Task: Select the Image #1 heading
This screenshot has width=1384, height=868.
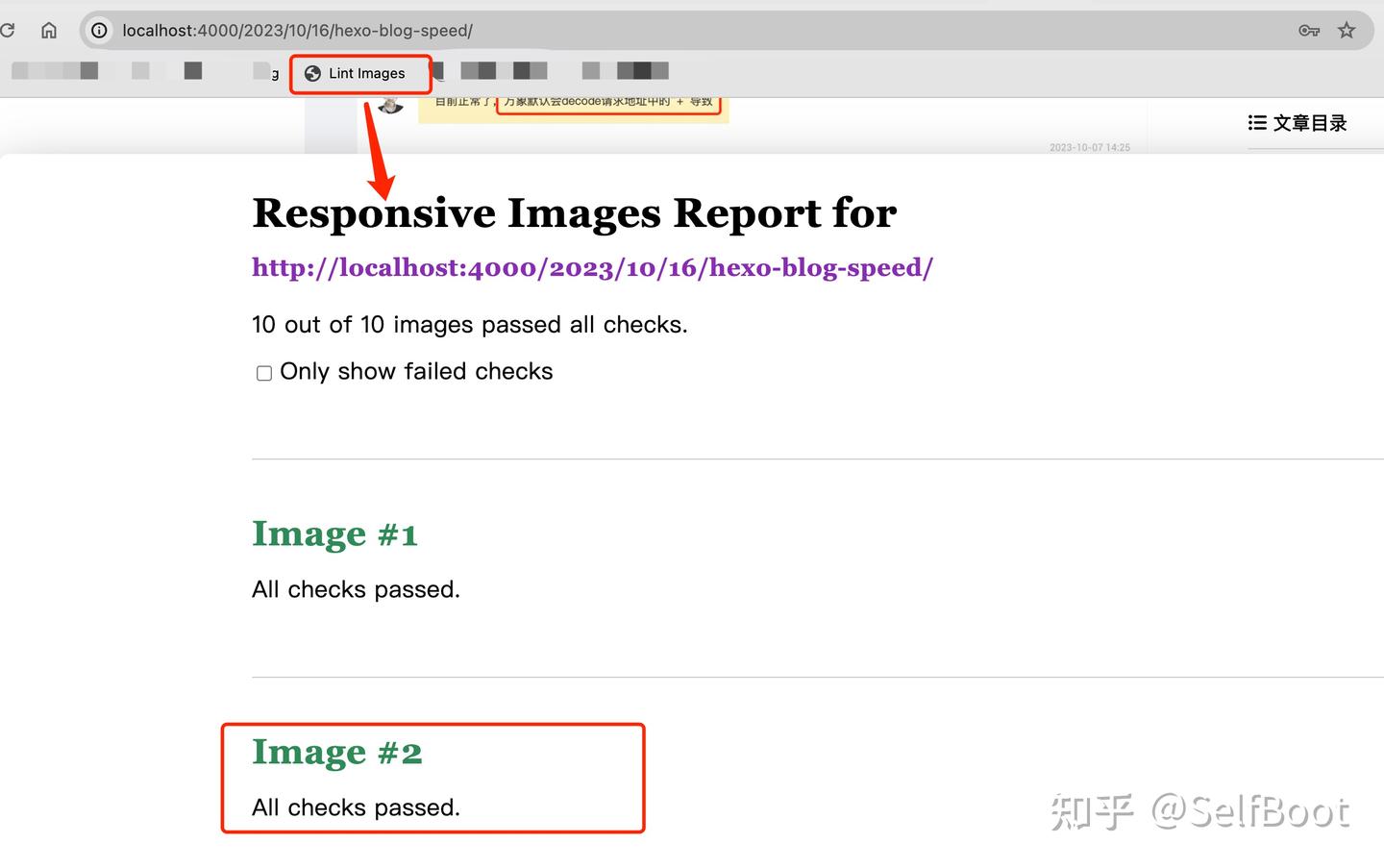Action: (x=334, y=534)
